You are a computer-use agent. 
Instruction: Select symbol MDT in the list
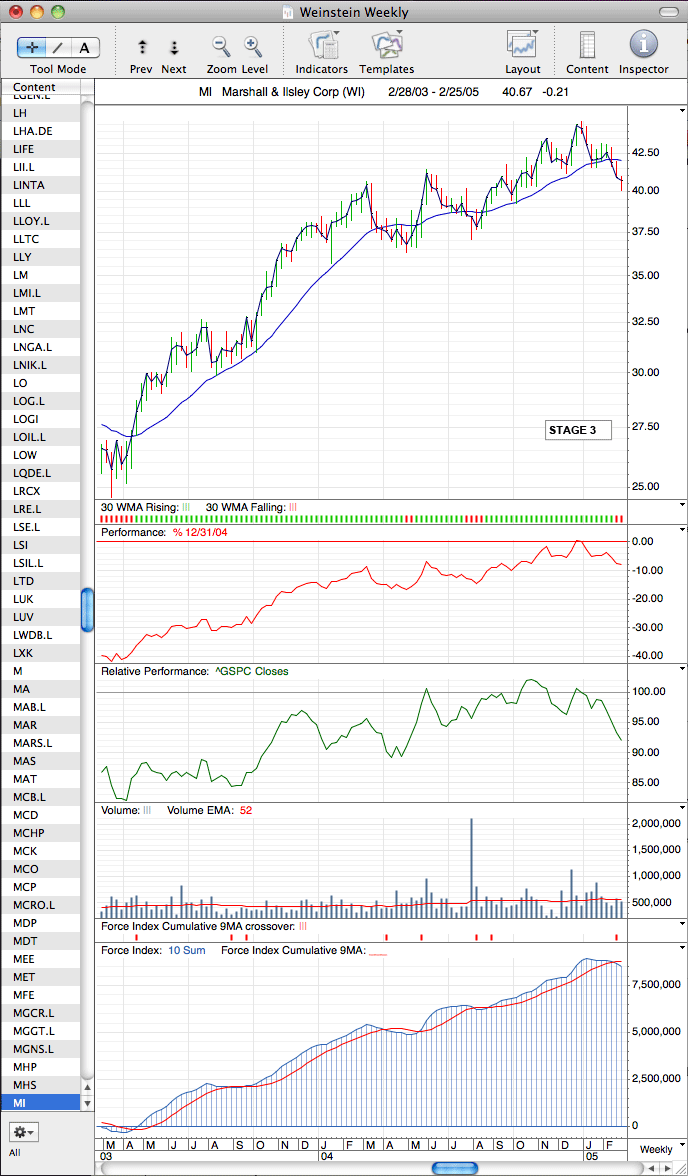point(41,940)
